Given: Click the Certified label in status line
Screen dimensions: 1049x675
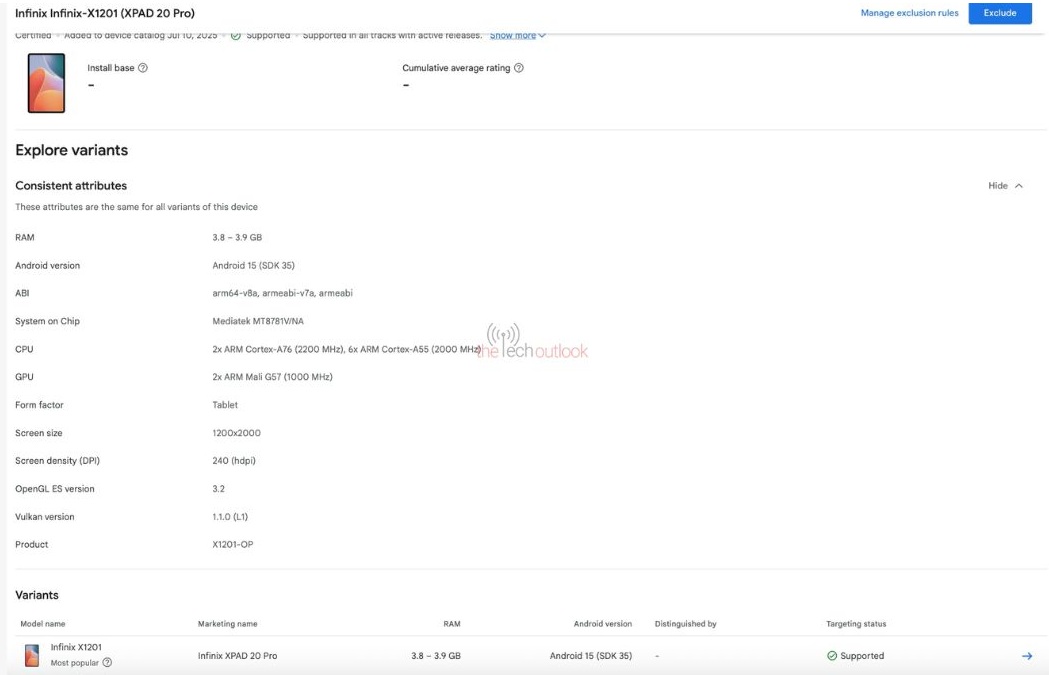Looking at the screenshot, I should [x=34, y=34].
